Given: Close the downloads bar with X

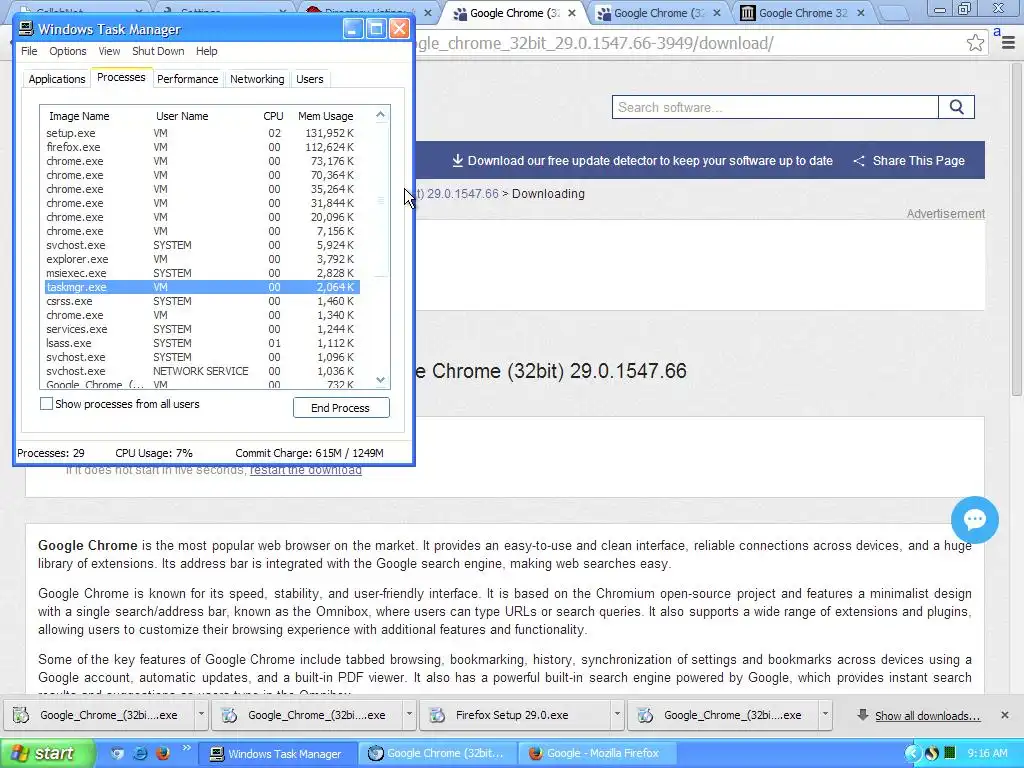Looking at the screenshot, I should coord(1004,715).
